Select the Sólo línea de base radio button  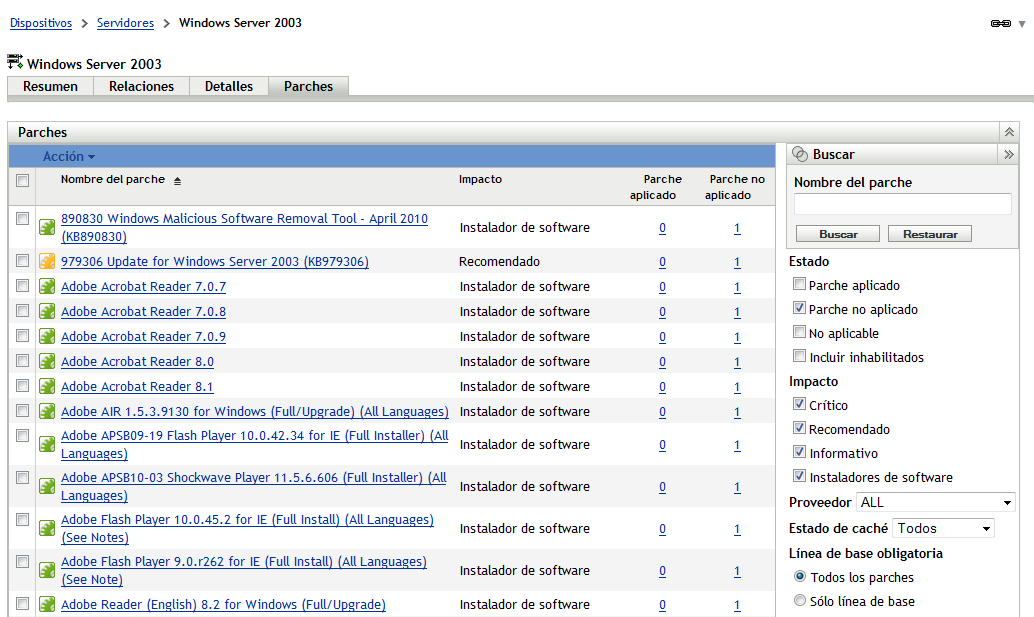[800, 598]
